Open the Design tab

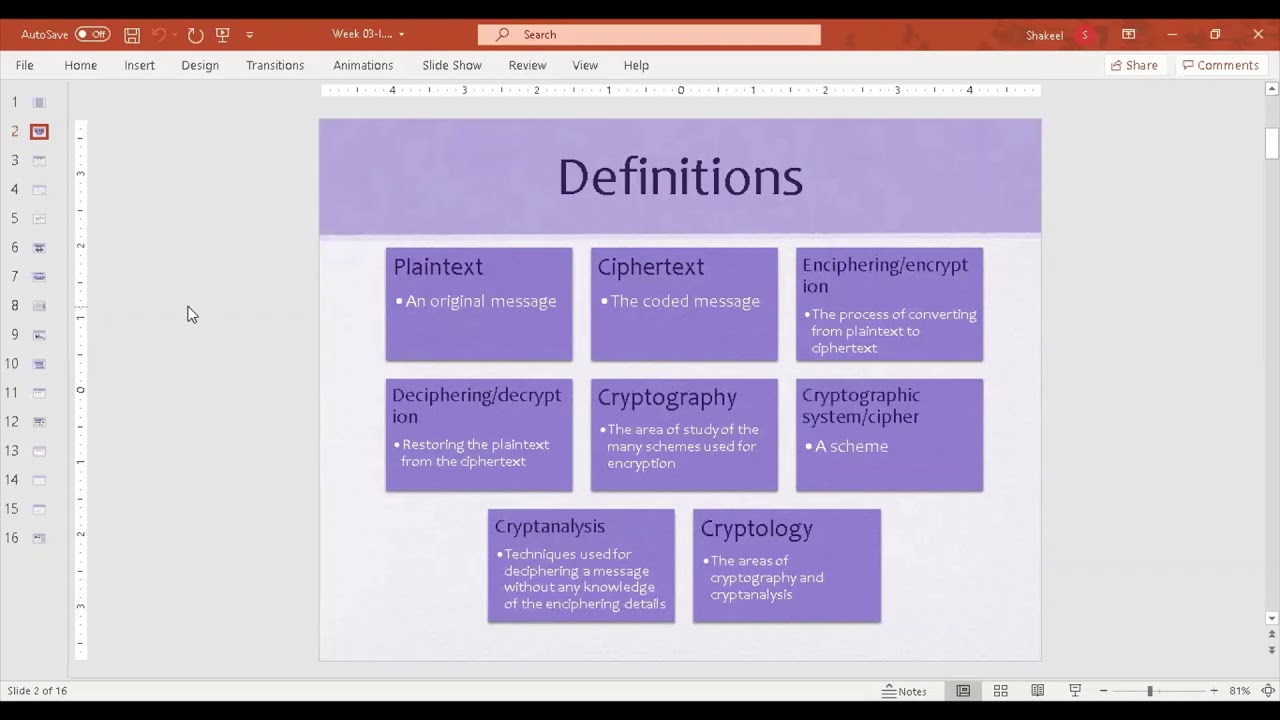tap(200, 65)
